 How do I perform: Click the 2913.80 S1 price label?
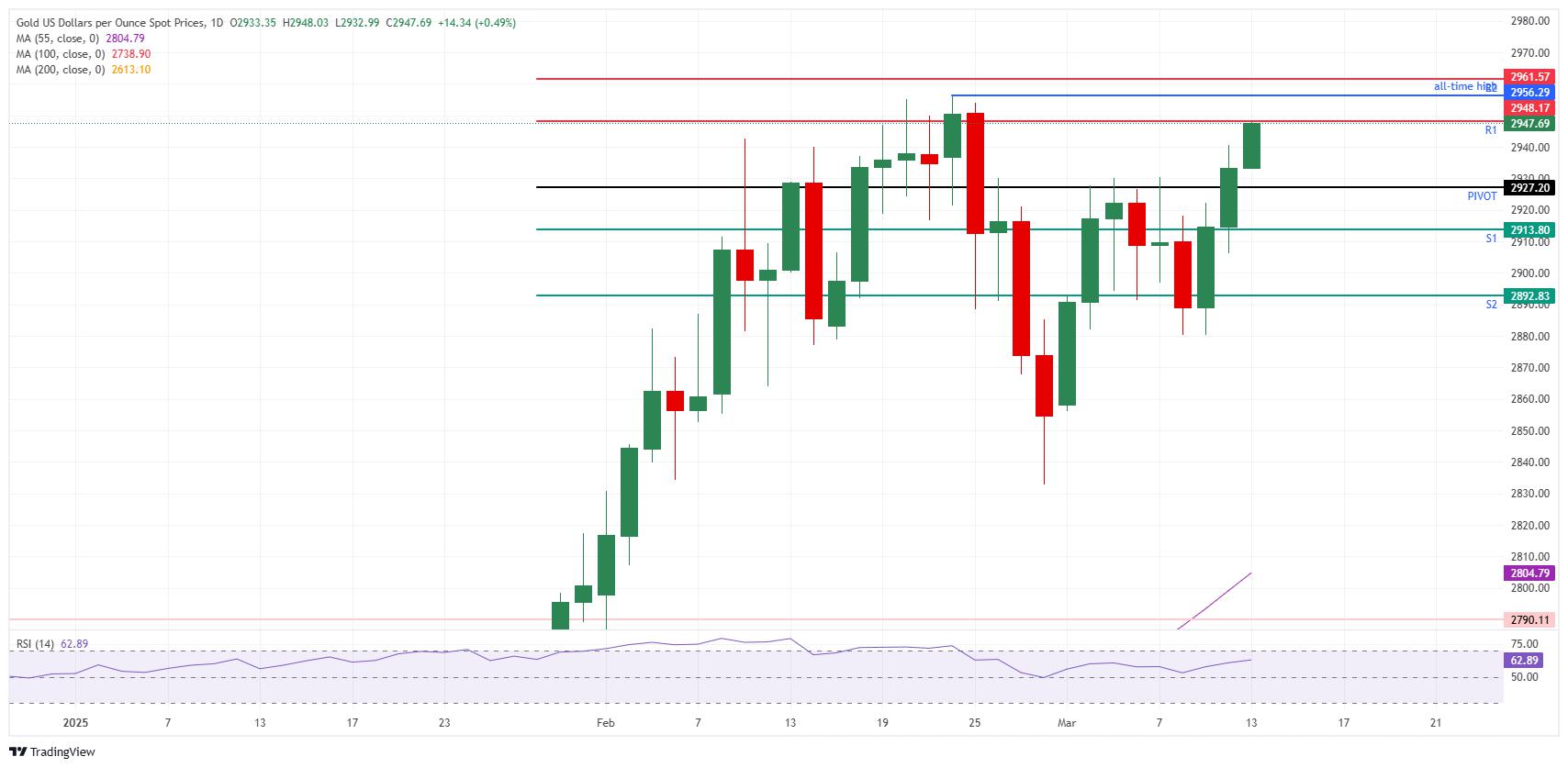[1529, 230]
